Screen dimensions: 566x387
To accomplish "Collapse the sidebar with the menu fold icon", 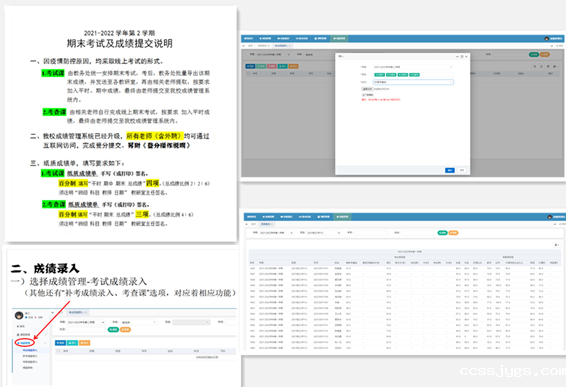I will (x=53, y=312).
